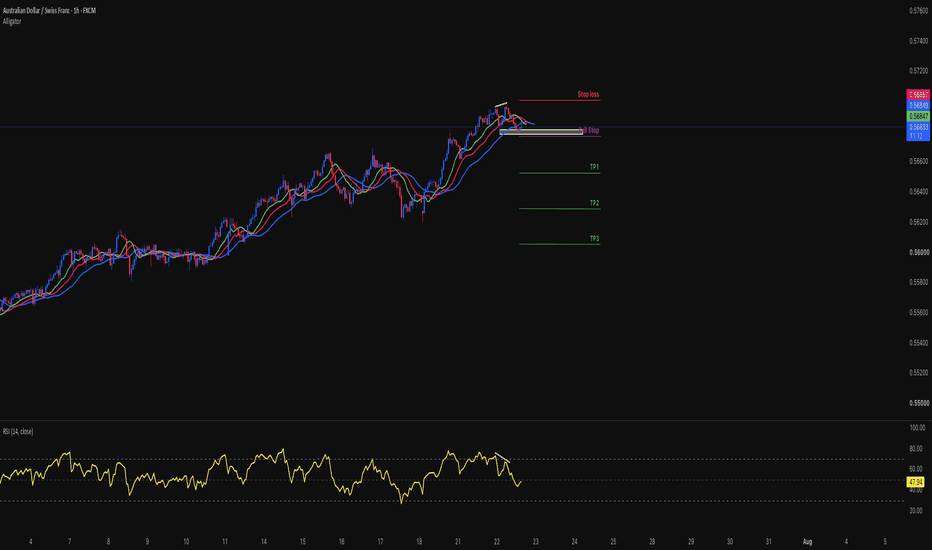Click the white divergence trendline on the RSI pane

pyautogui.click(x=502, y=458)
